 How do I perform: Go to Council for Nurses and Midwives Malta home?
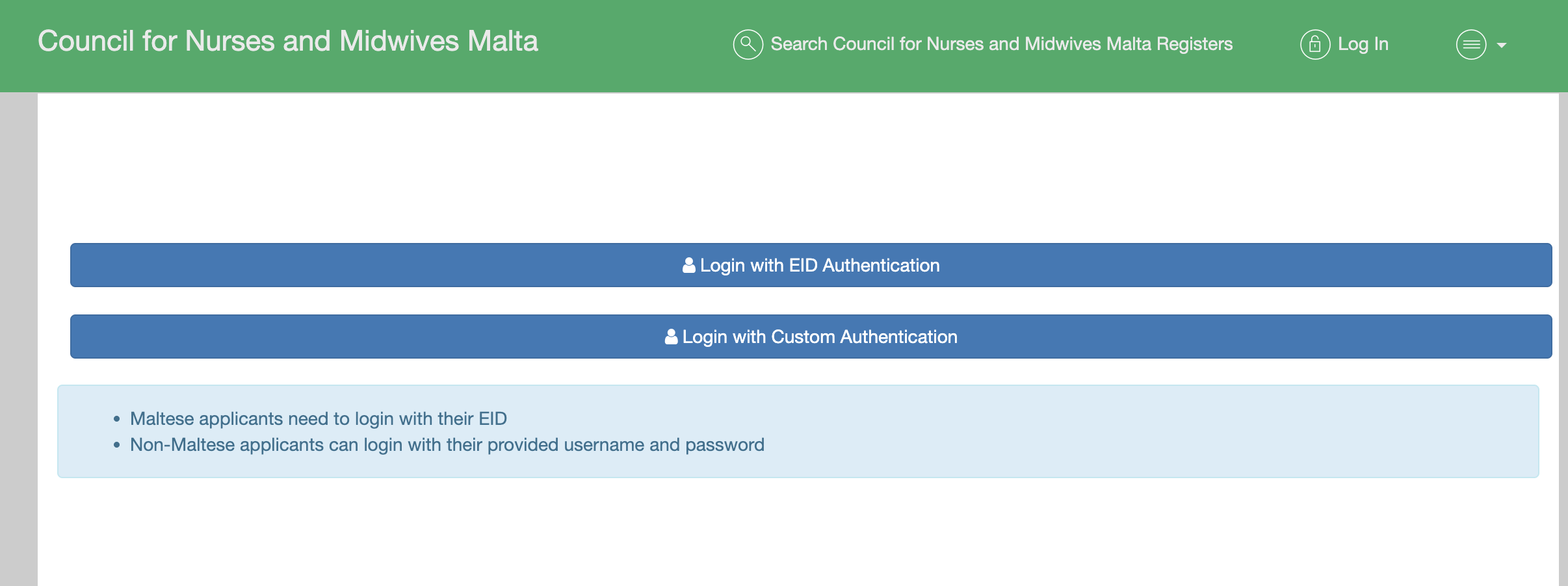tap(288, 41)
